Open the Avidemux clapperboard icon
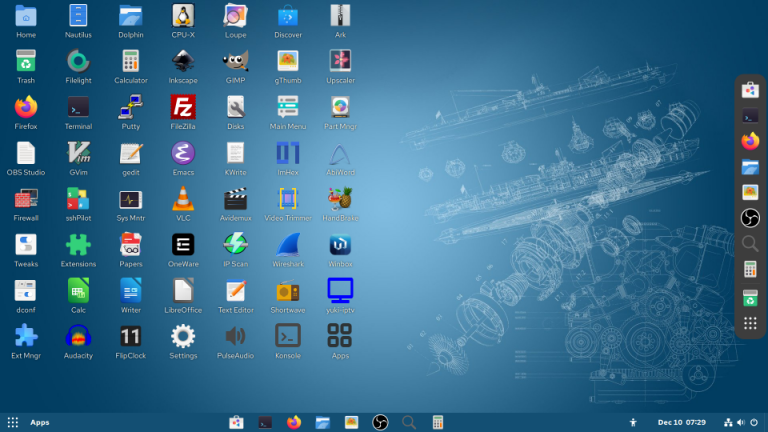The width and height of the screenshot is (768, 432). click(x=235, y=198)
